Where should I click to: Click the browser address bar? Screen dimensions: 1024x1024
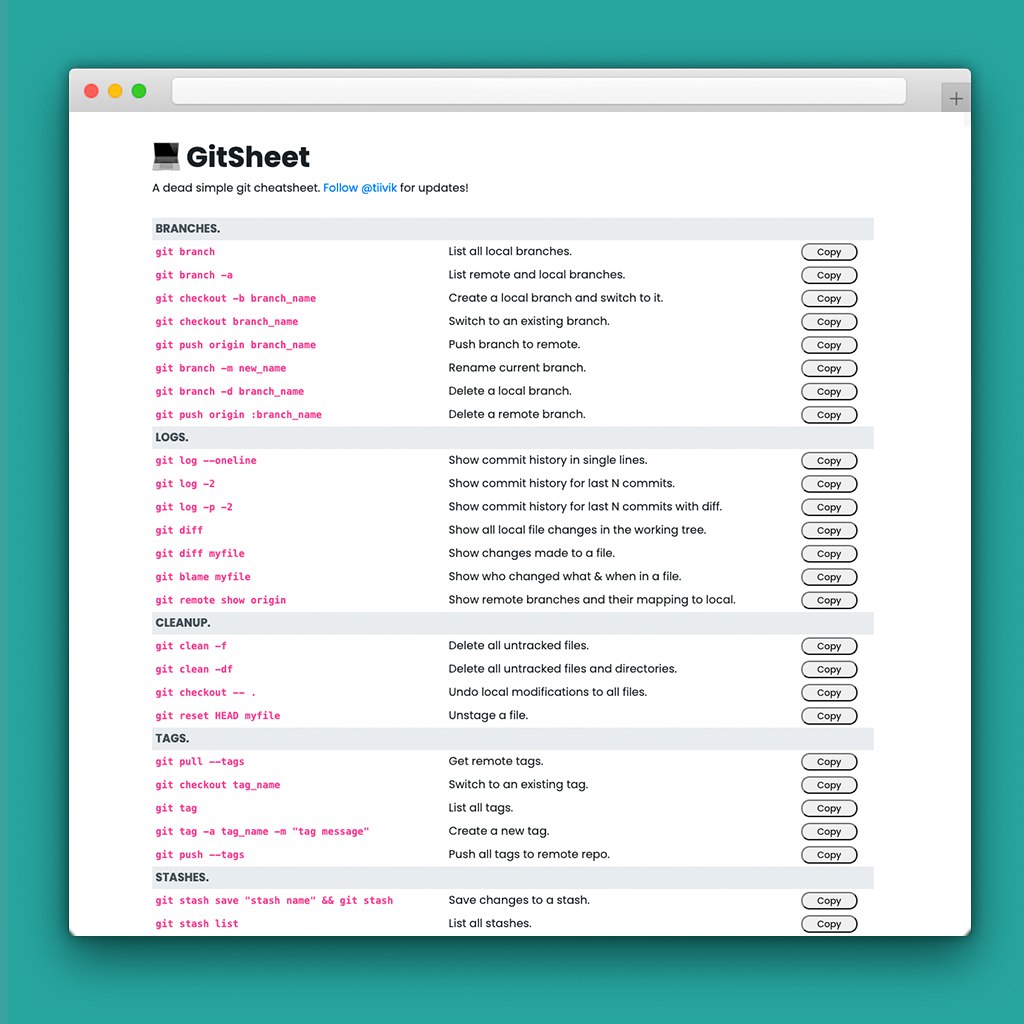pos(539,91)
